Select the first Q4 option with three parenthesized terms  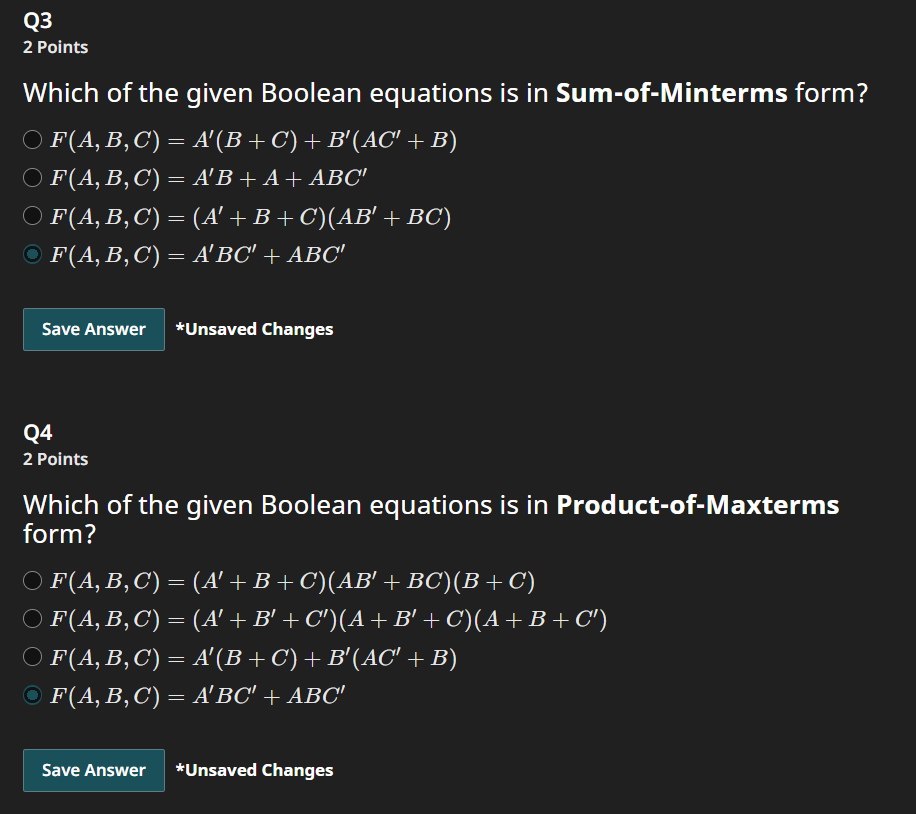[x=31, y=581]
